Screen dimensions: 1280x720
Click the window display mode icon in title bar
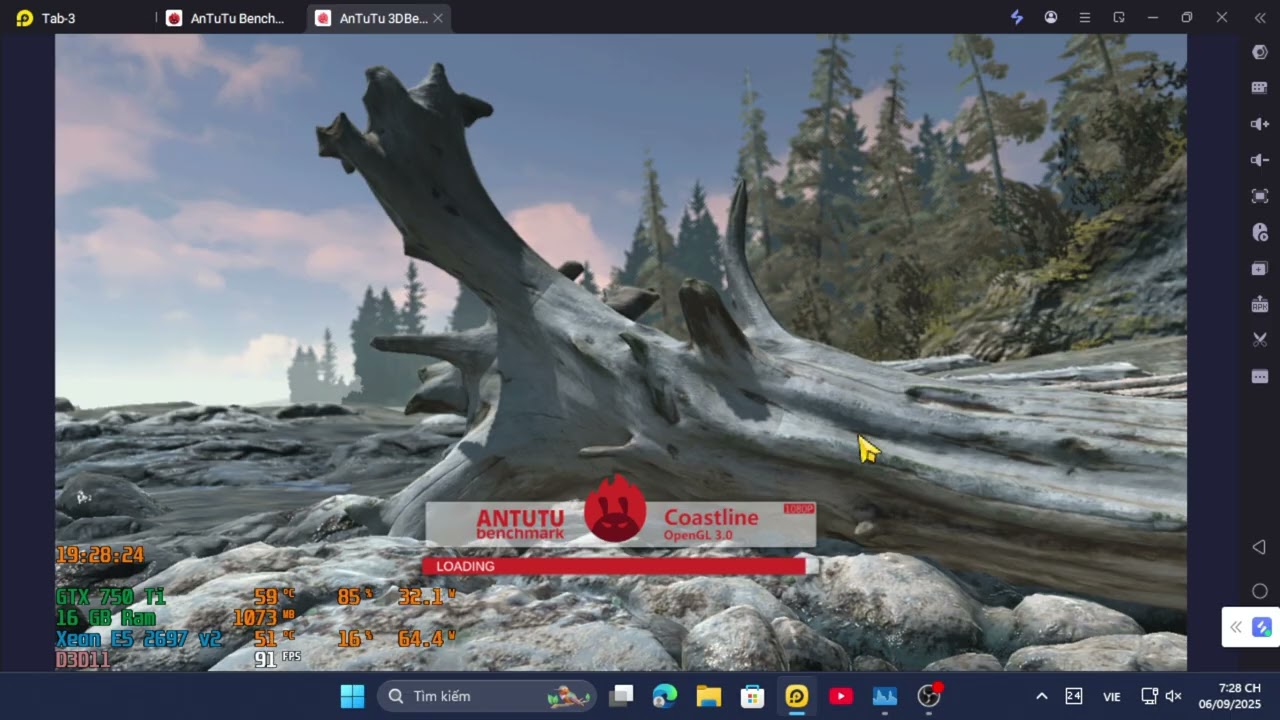click(1119, 17)
